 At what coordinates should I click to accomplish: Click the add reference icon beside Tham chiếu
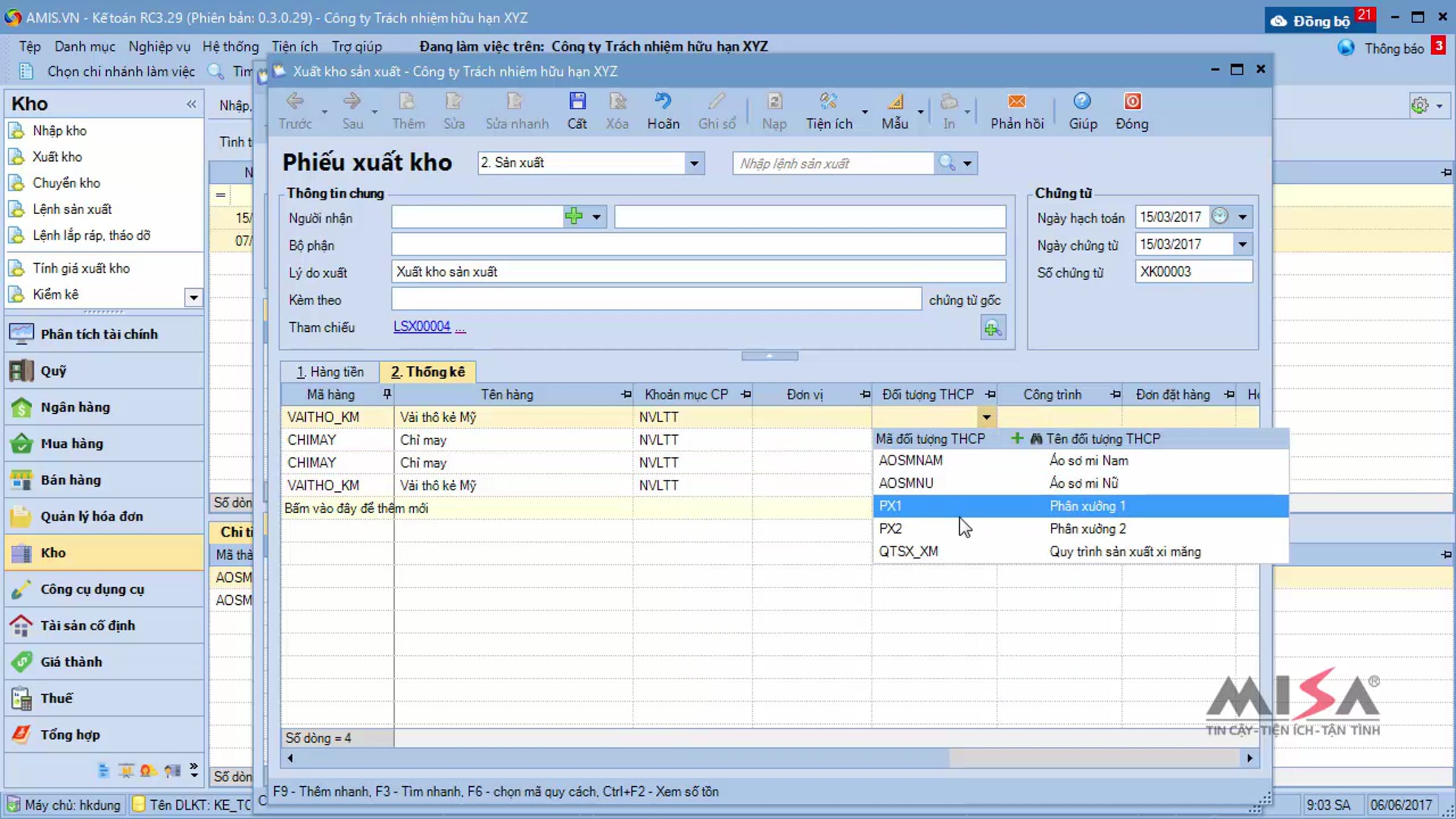click(993, 328)
